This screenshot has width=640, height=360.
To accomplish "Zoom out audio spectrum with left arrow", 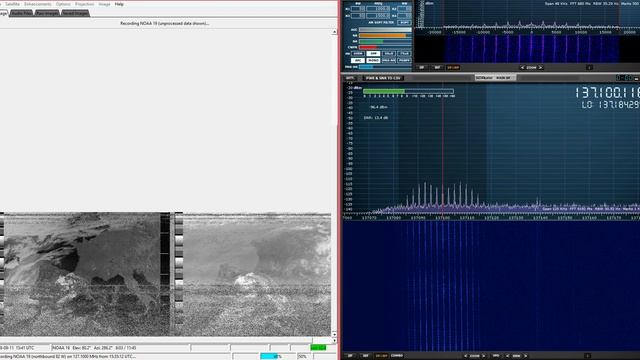I will [522, 67].
